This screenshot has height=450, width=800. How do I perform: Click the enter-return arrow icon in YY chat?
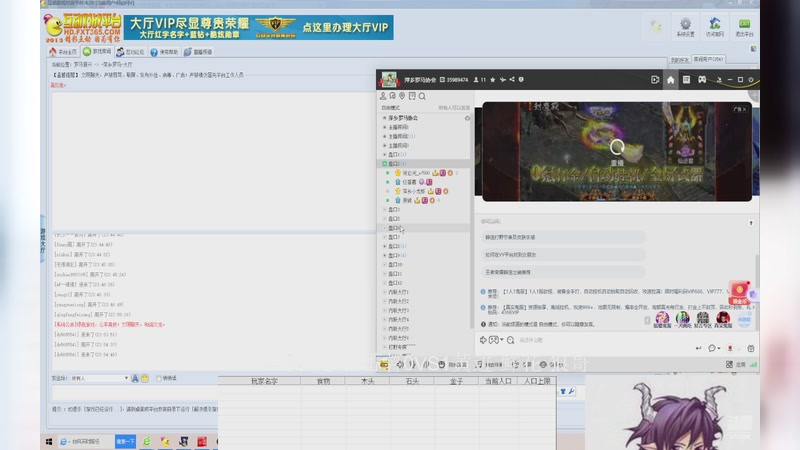[x=698, y=348]
